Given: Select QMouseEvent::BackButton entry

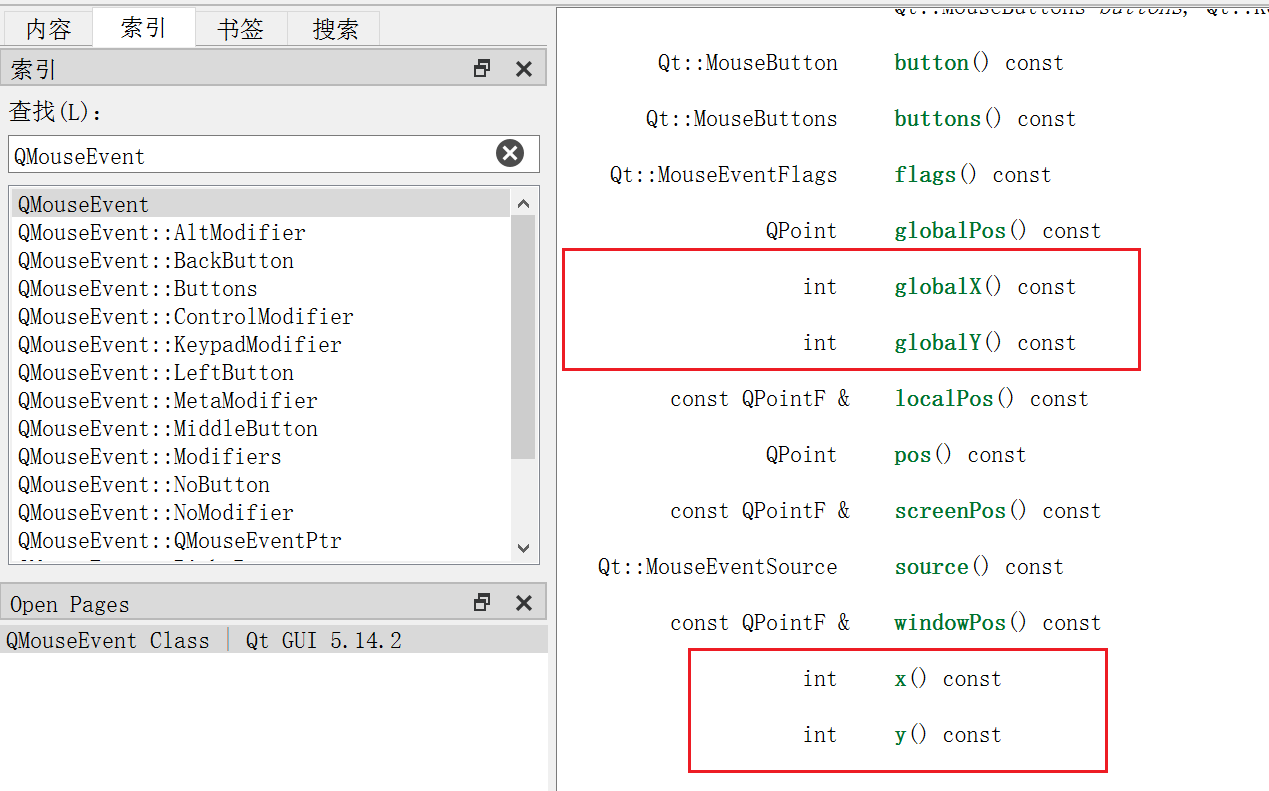Looking at the screenshot, I should click(x=156, y=260).
